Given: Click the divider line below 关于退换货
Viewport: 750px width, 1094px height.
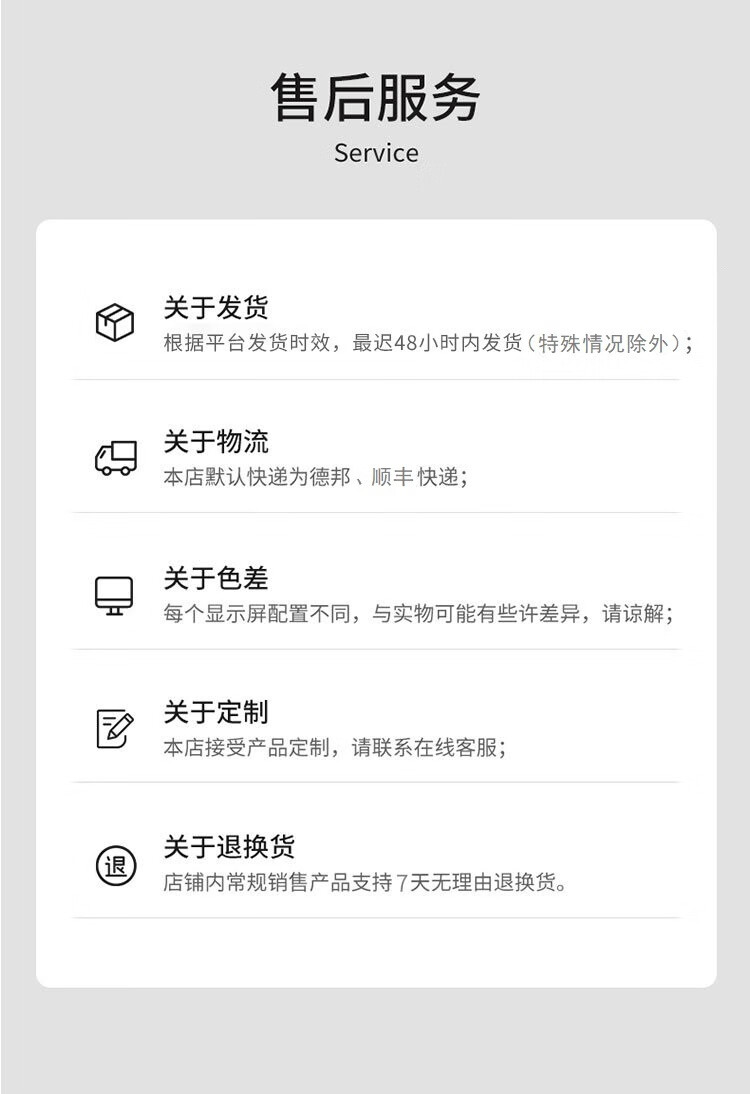Looking at the screenshot, I should point(376,917).
